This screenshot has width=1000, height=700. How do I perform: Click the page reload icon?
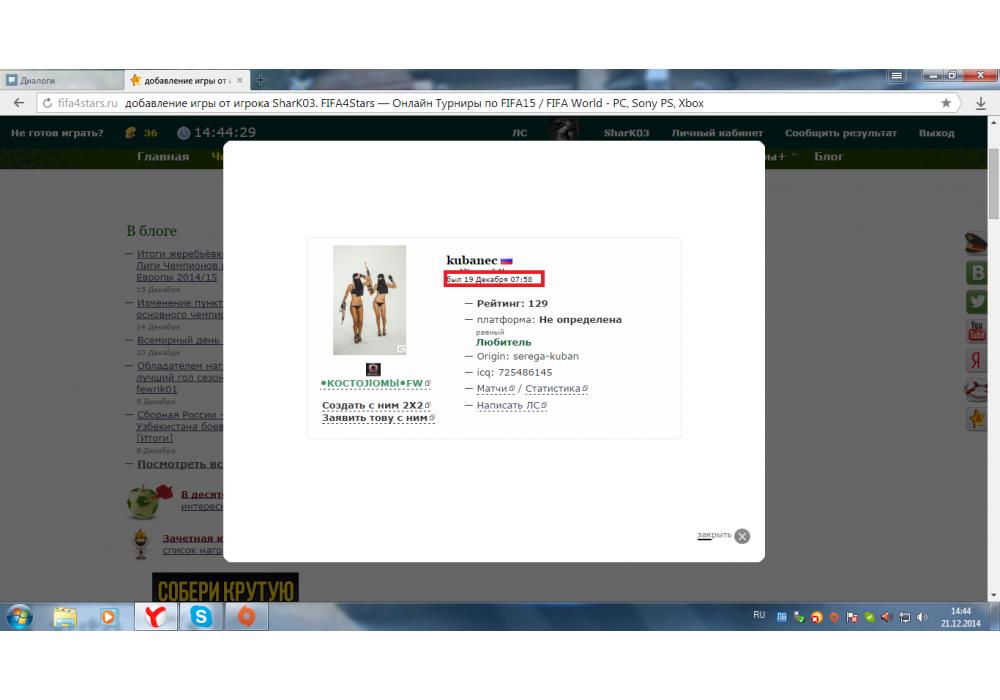point(47,103)
